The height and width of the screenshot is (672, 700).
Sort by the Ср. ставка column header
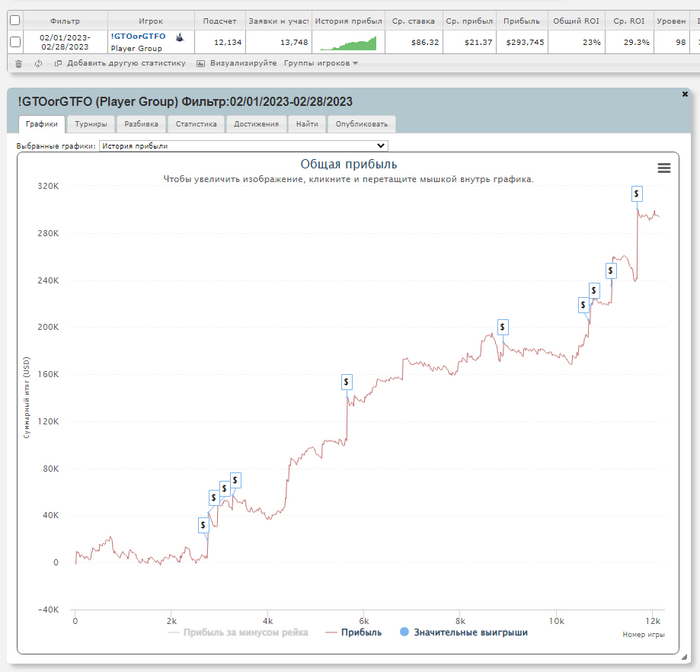pyautogui.click(x=413, y=21)
